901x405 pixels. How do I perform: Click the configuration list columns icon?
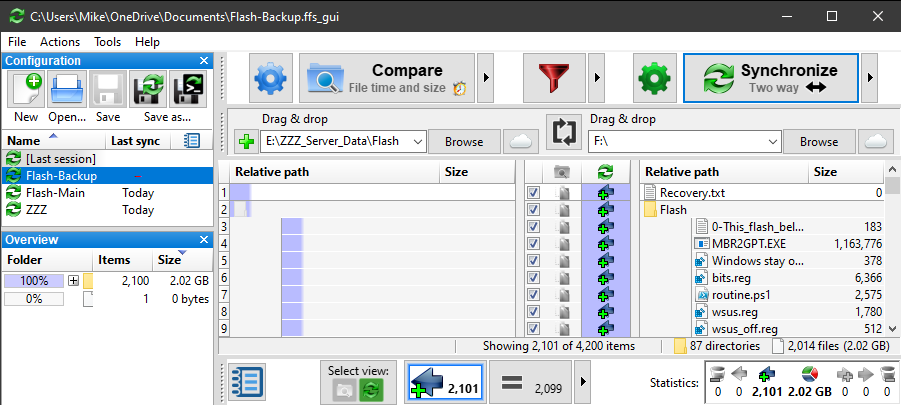(x=191, y=141)
